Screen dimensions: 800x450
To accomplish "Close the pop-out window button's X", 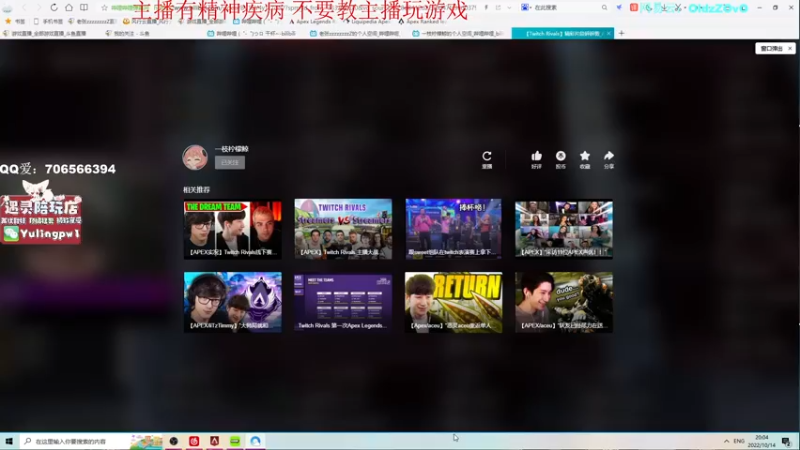I will [790, 48].
